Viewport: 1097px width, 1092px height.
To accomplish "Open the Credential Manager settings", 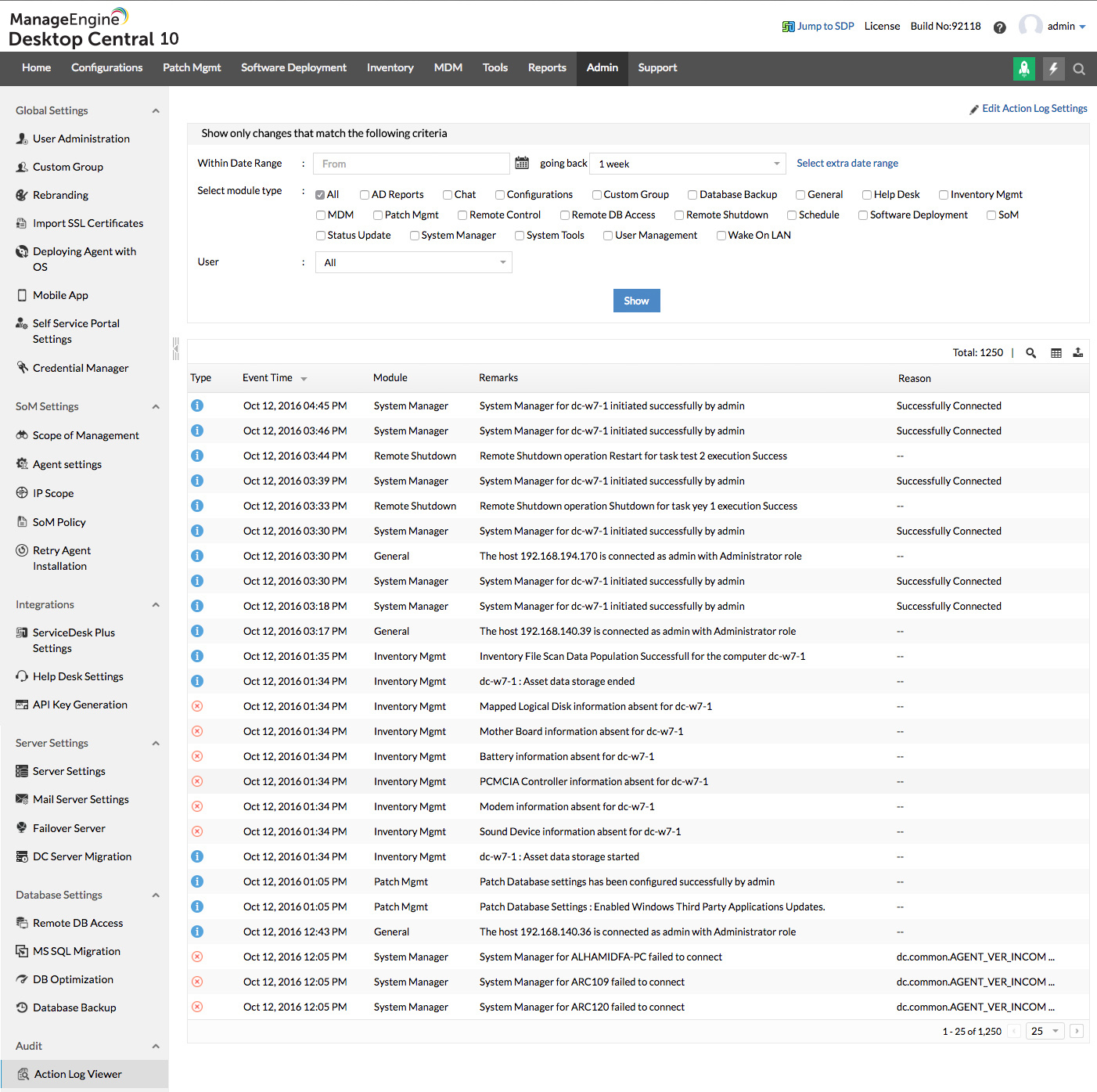I will pos(81,367).
